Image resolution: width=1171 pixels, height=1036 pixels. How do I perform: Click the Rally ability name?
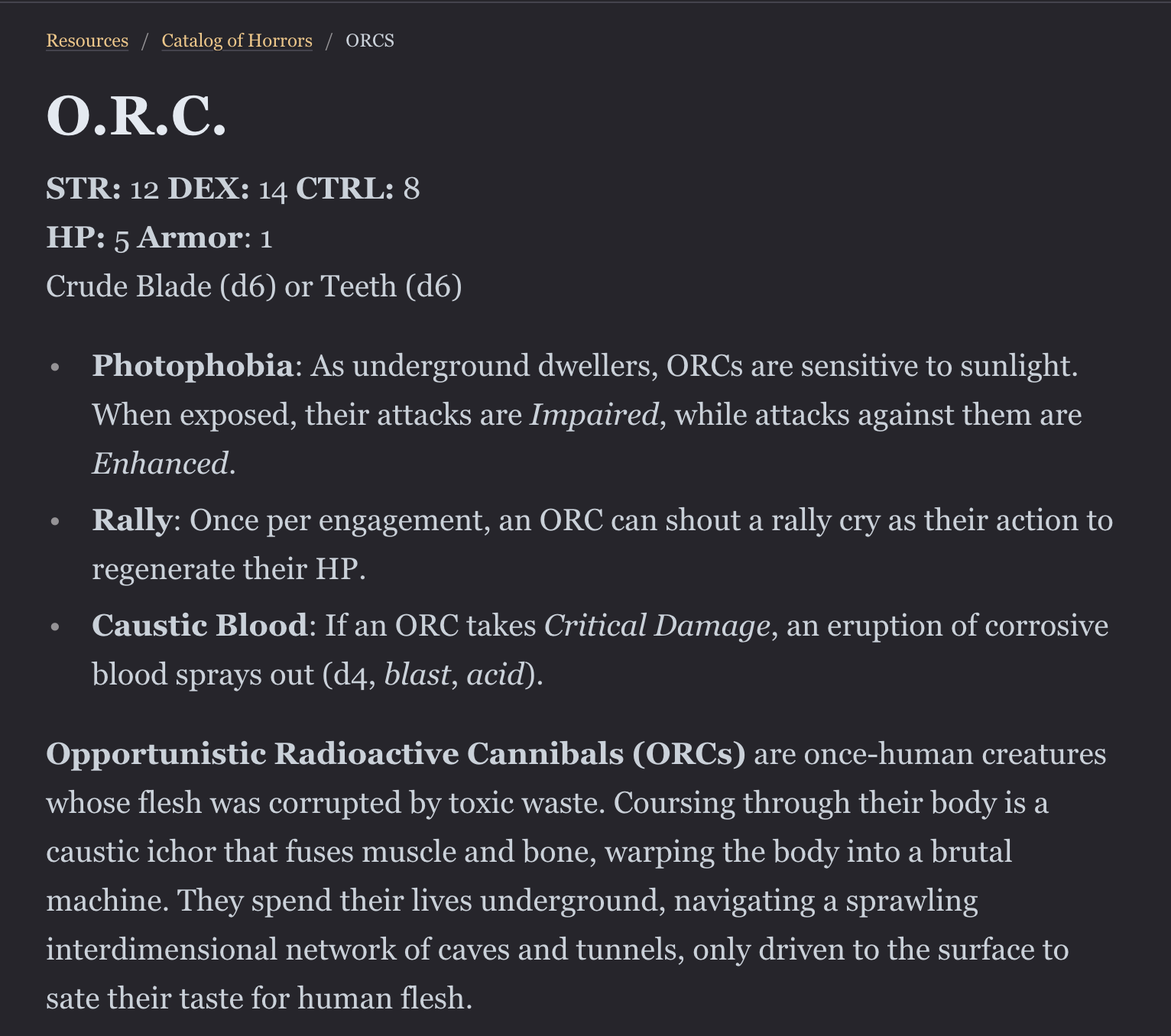pos(133,520)
